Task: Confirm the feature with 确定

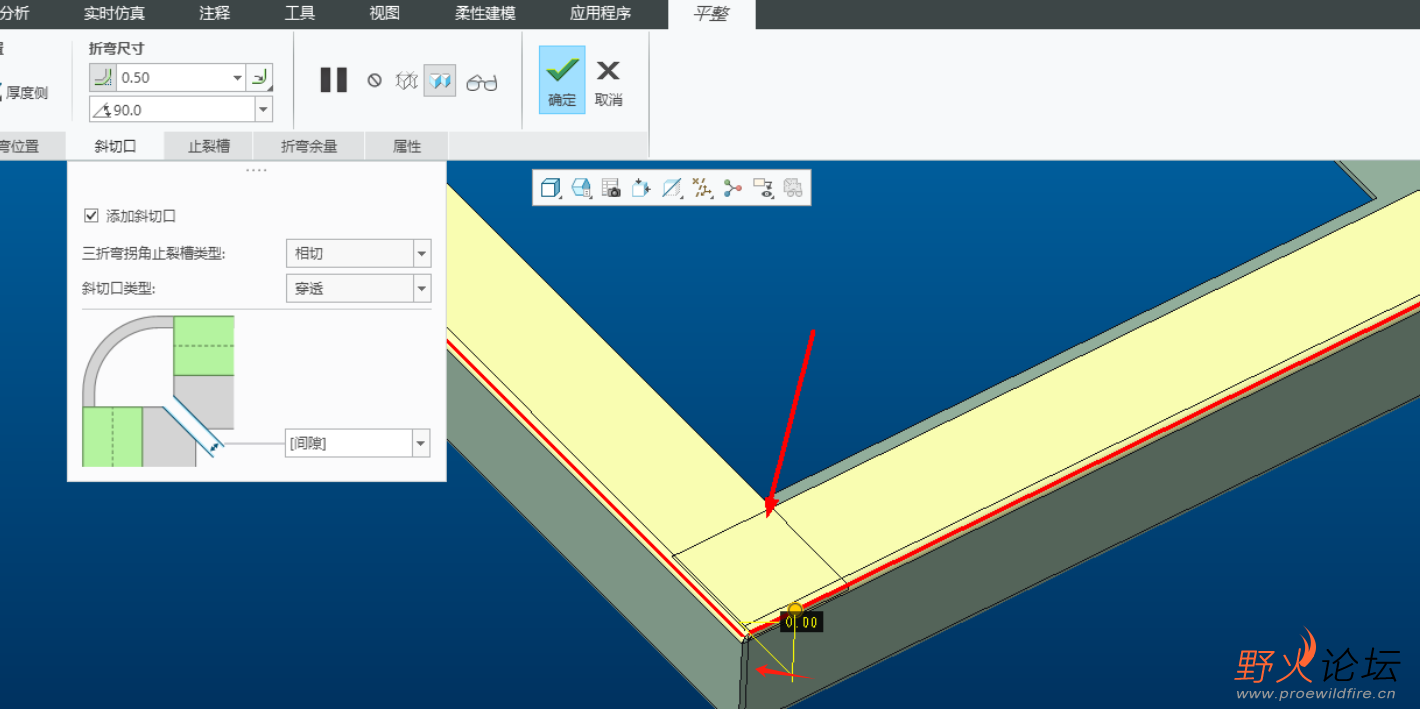Action: tap(562, 80)
